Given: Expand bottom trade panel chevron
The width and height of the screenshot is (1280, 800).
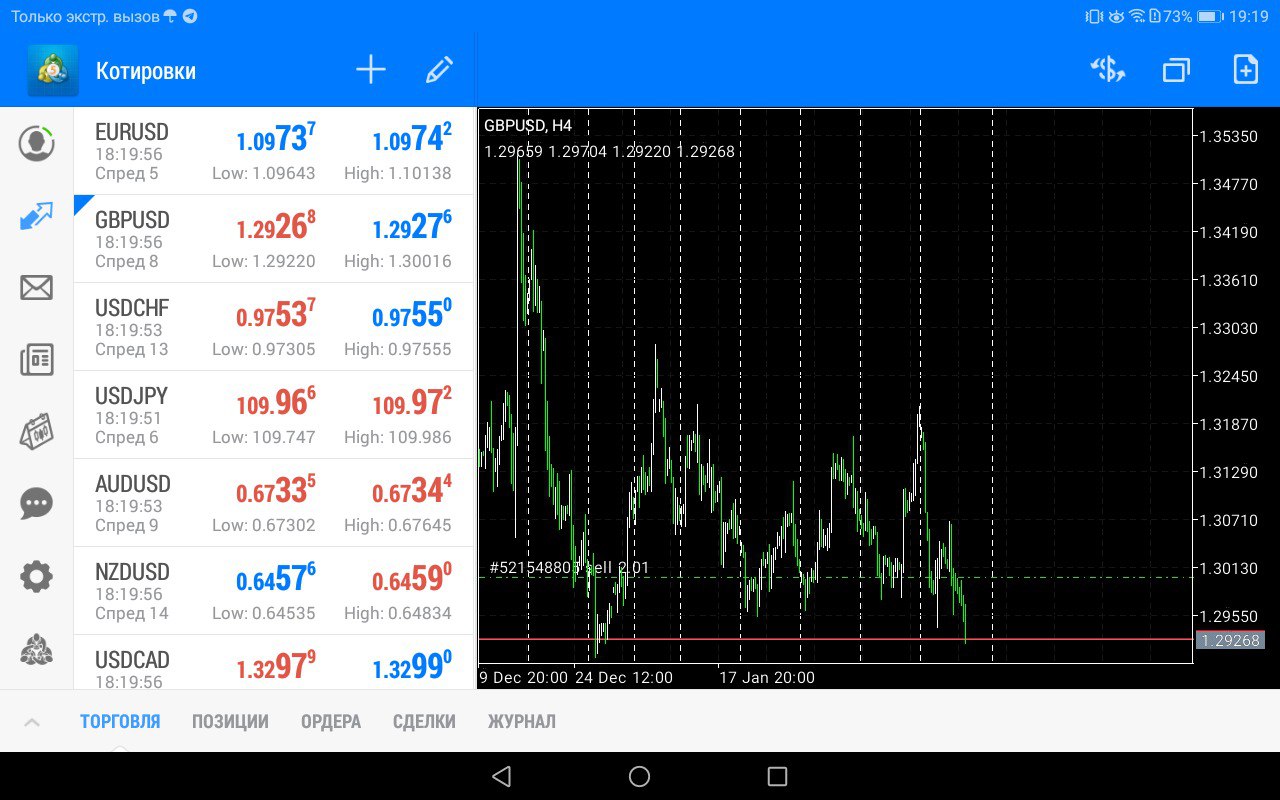Looking at the screenshot, I should pyautogui.click(x=32, y=721).
